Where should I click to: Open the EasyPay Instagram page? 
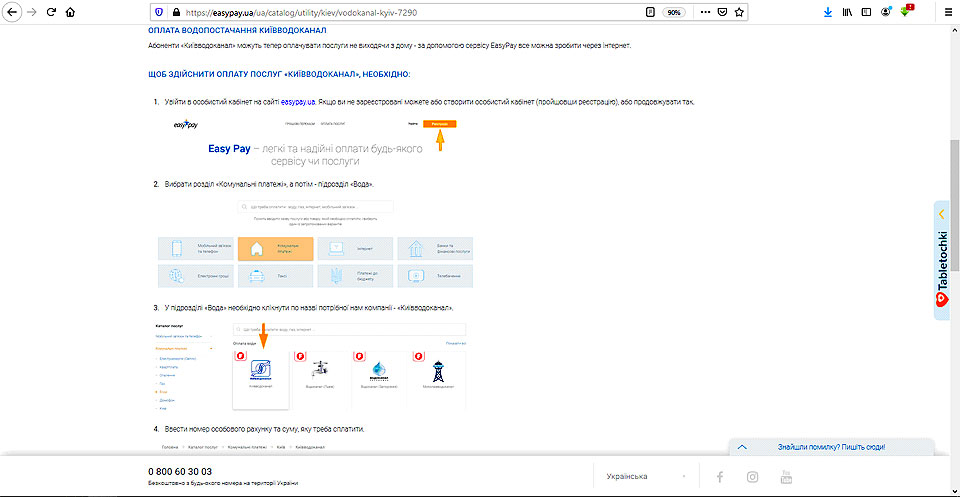[752, 476]
